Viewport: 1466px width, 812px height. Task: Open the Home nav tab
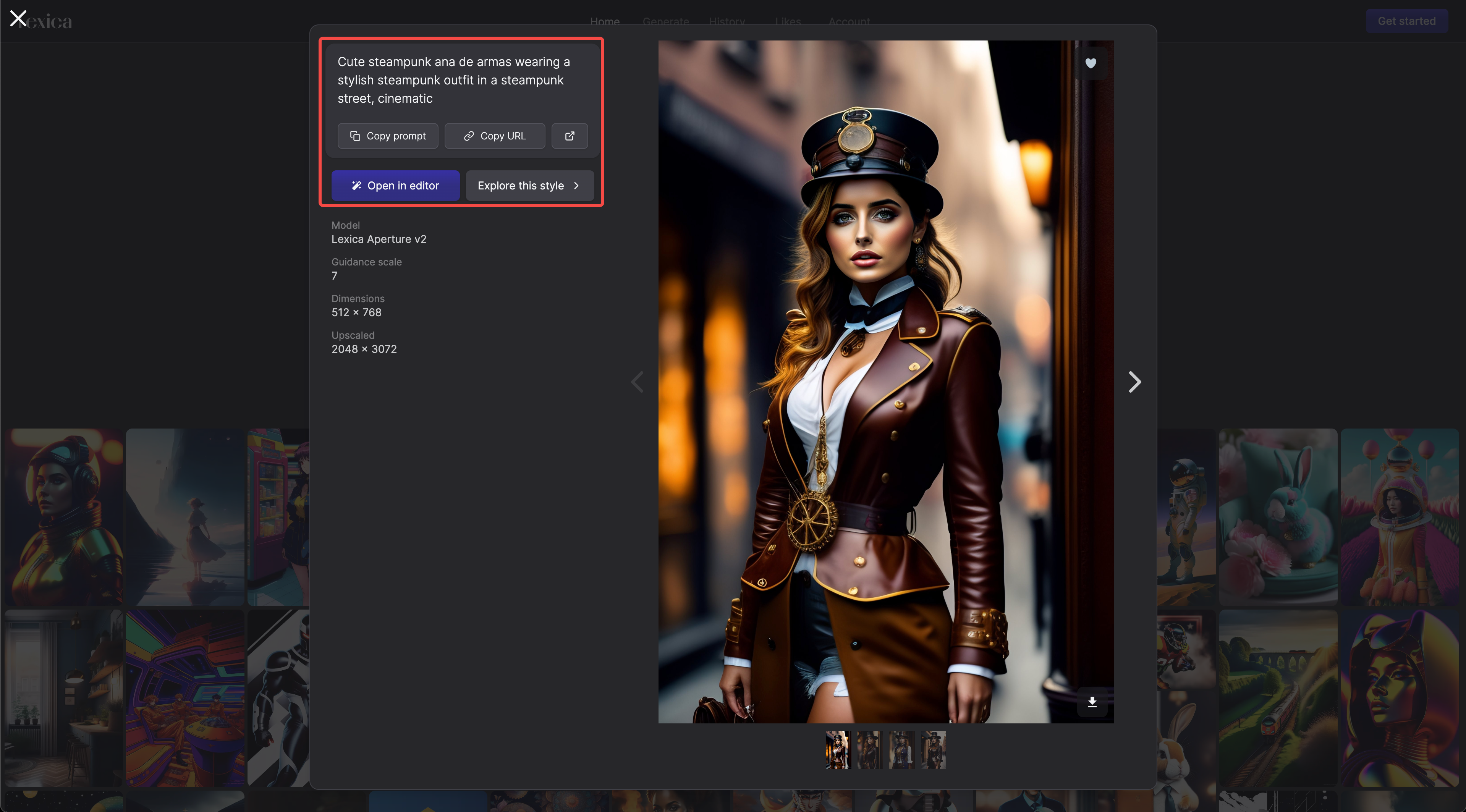tap(604, 21)
